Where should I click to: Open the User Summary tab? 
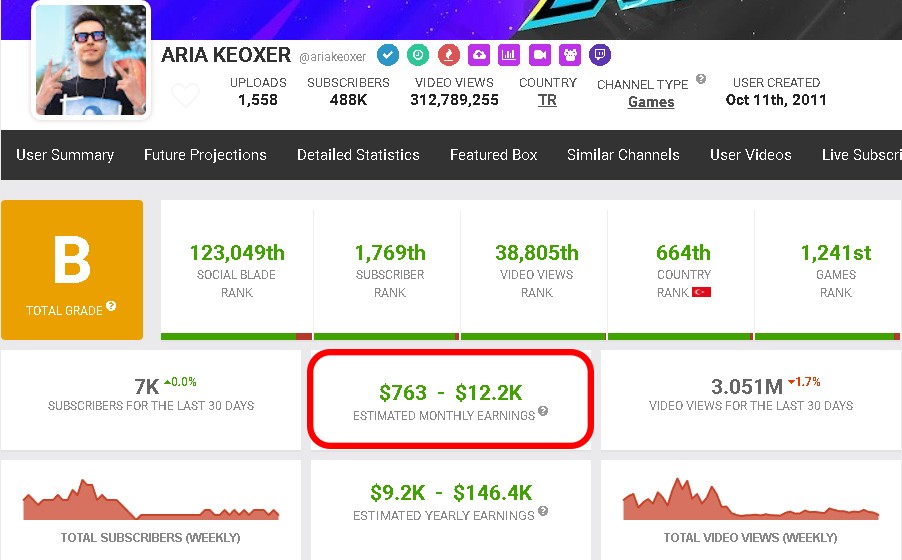click(65, 155)
